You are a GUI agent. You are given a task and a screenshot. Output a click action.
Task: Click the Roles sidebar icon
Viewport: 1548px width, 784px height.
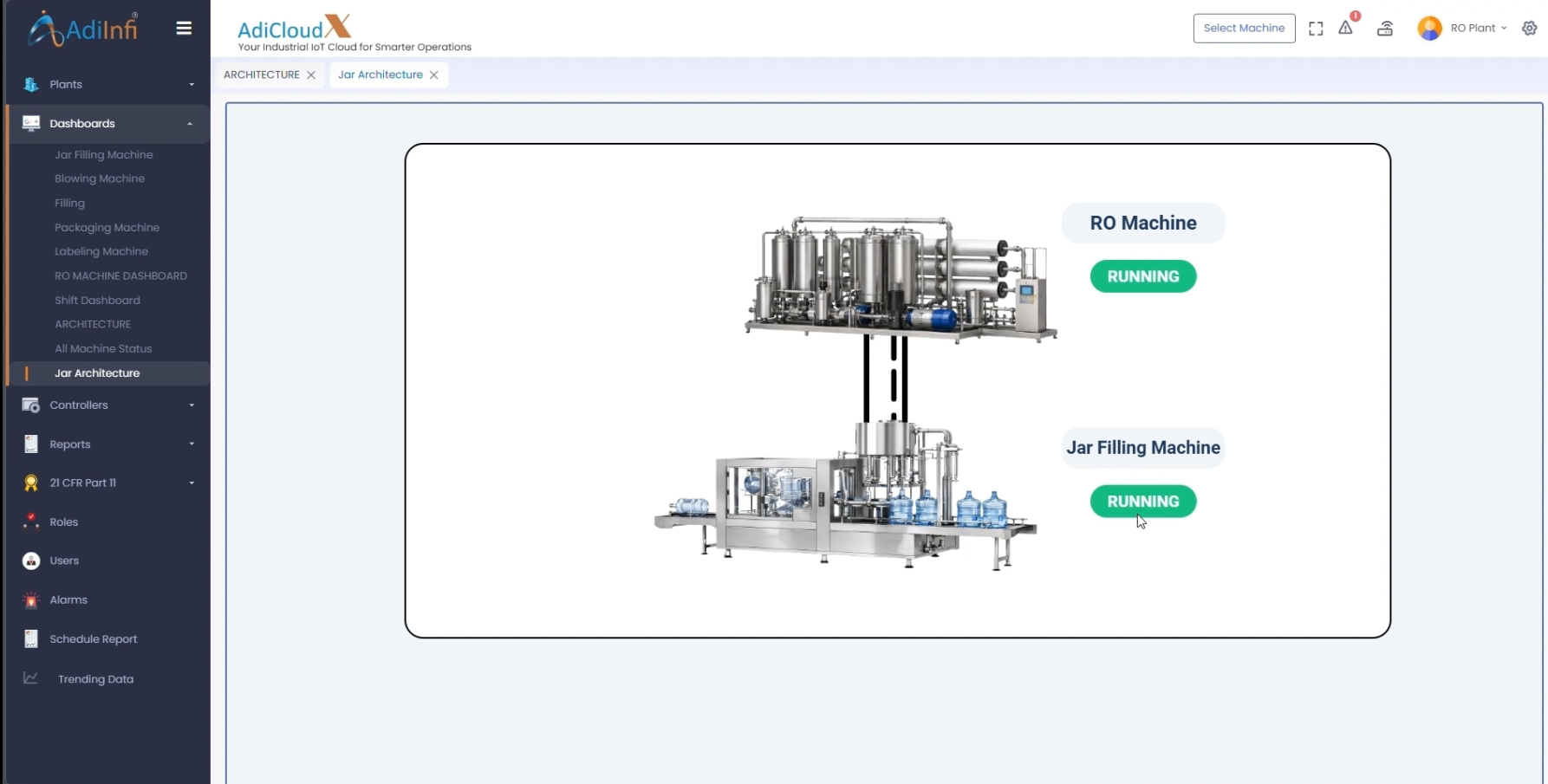[31, 522]
